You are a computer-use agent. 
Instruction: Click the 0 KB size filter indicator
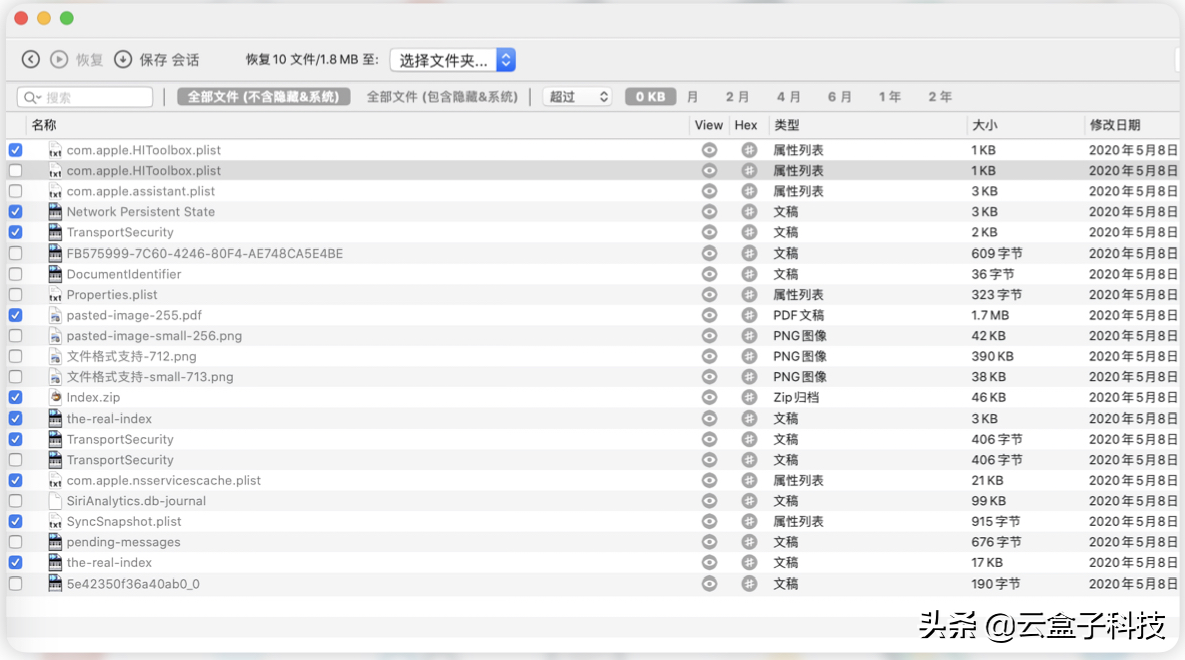click(x=650, y=97)
